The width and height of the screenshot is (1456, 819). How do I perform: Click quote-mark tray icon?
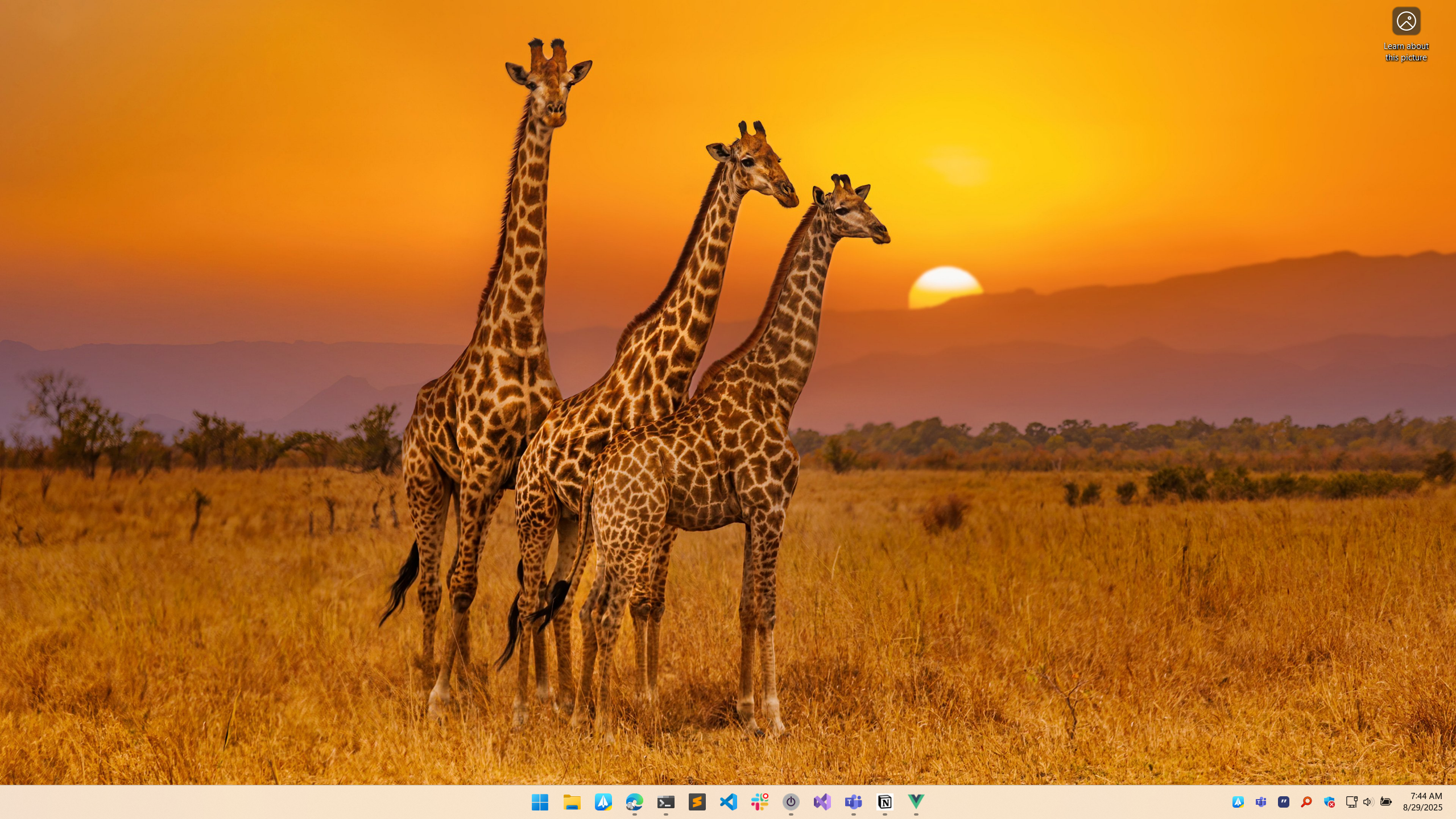1283,802
